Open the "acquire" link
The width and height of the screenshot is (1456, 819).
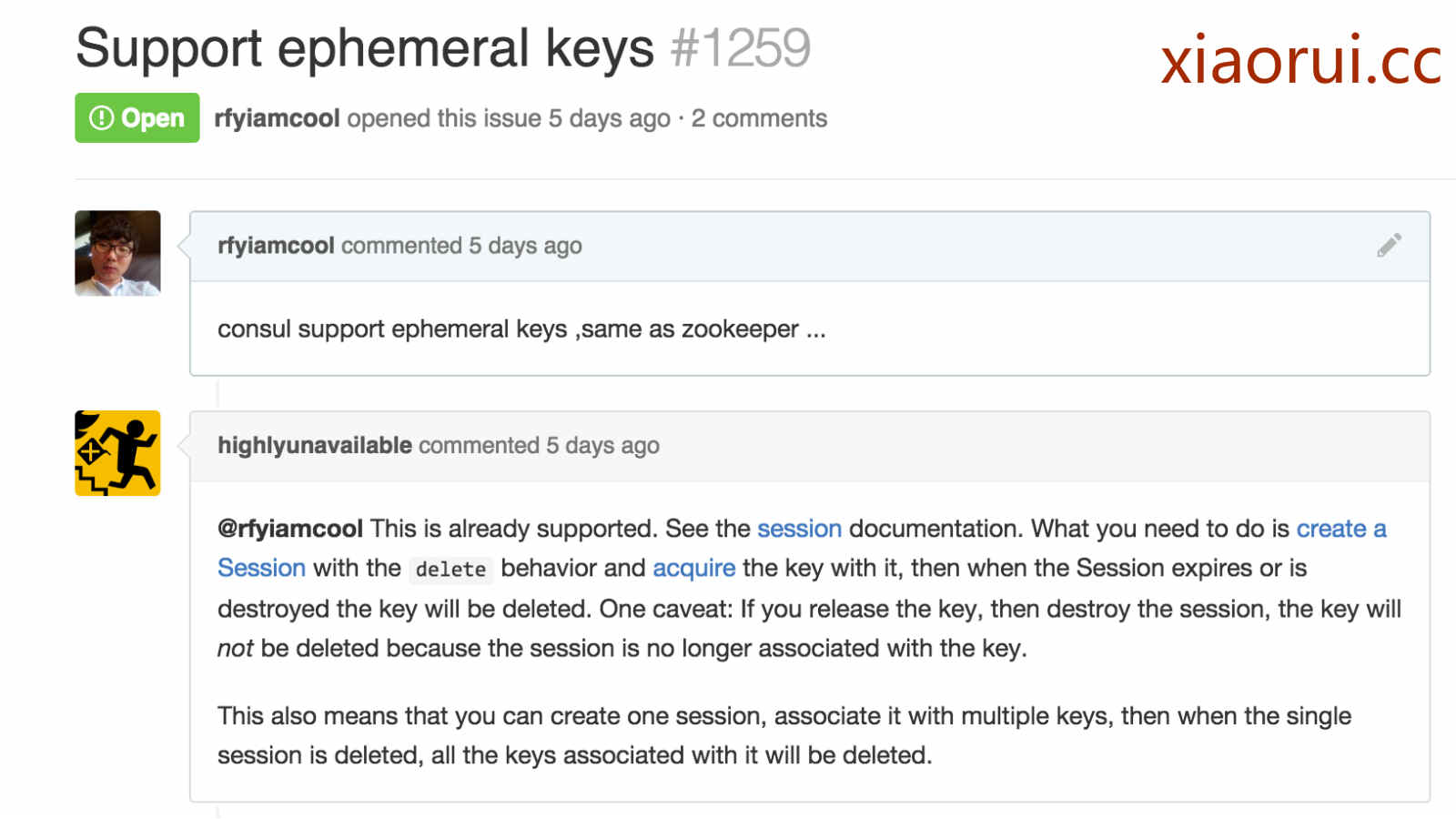coord(693,568)
